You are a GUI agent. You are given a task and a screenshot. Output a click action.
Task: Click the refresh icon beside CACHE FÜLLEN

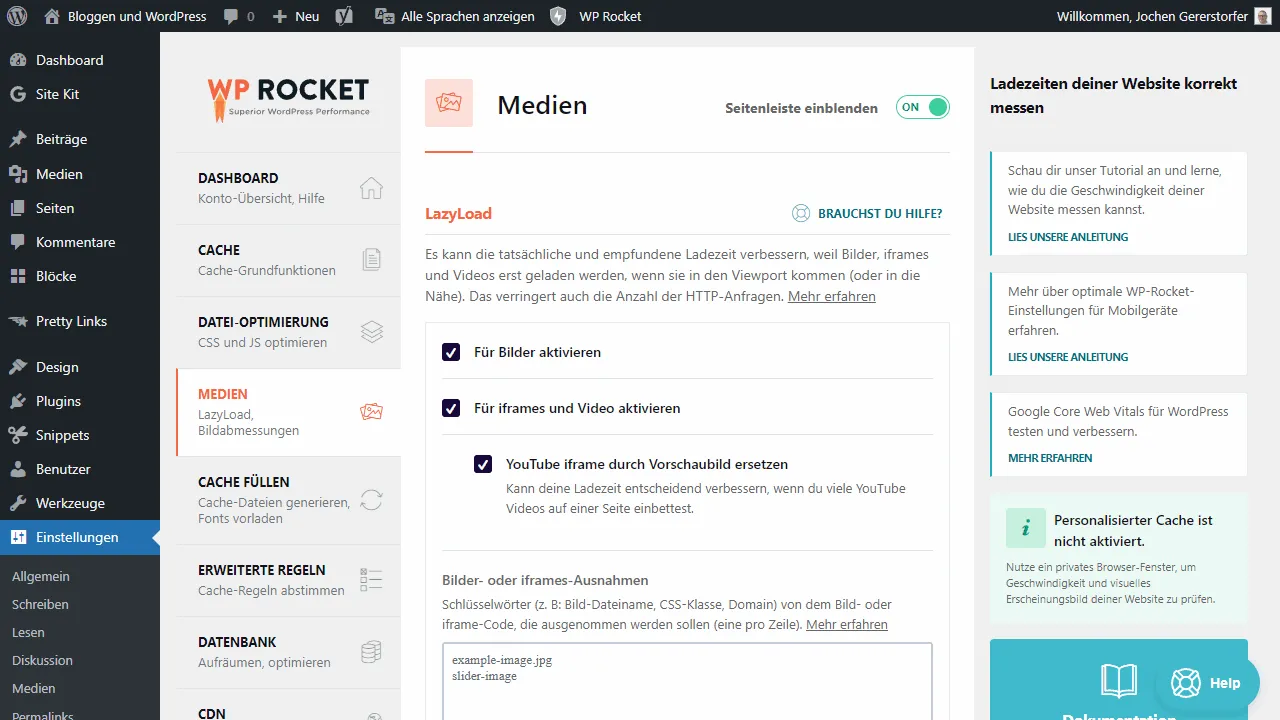pyautogui.click(x=371, y=500)
